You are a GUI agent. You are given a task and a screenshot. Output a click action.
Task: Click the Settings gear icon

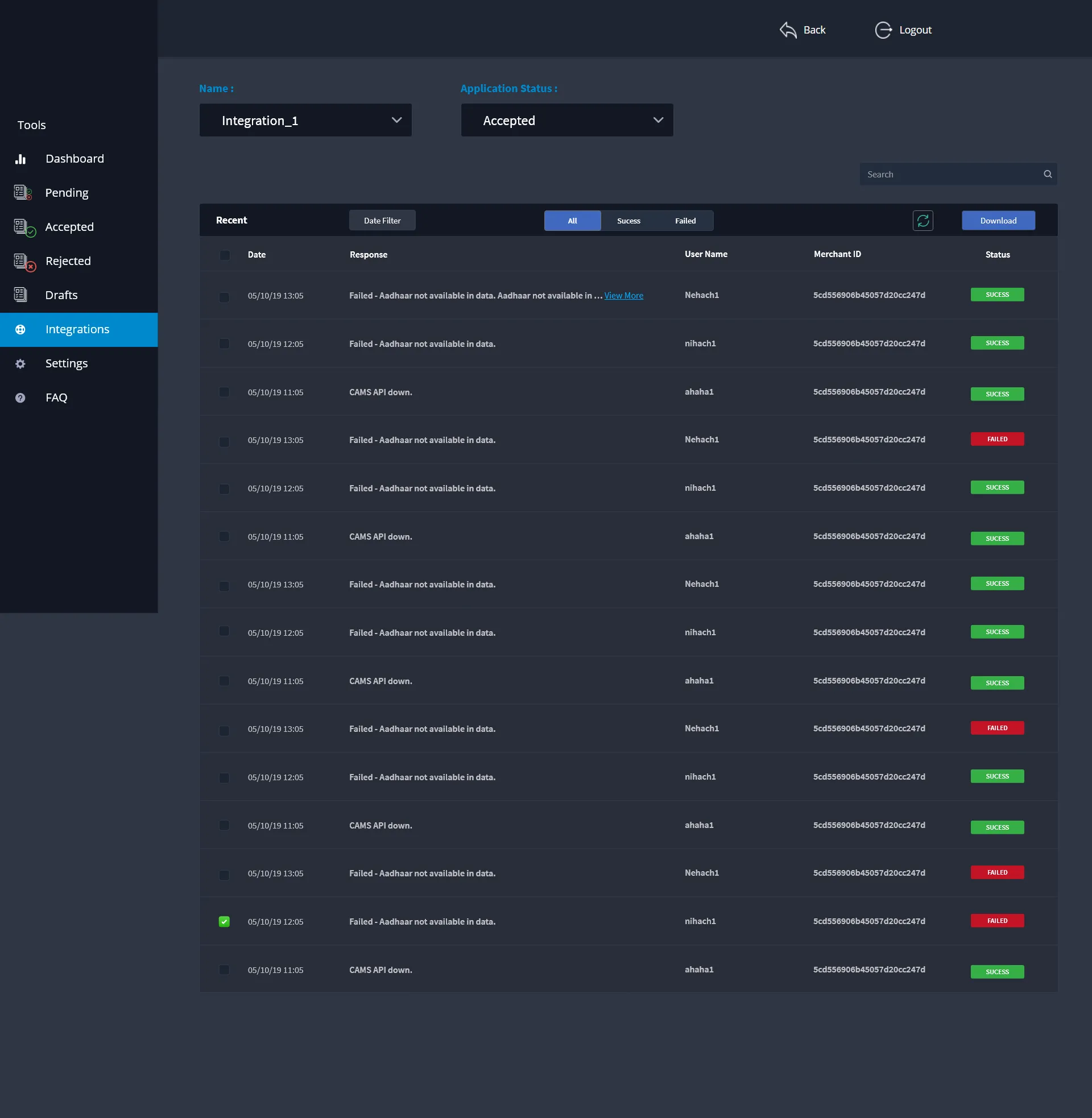tap(20, 363)
